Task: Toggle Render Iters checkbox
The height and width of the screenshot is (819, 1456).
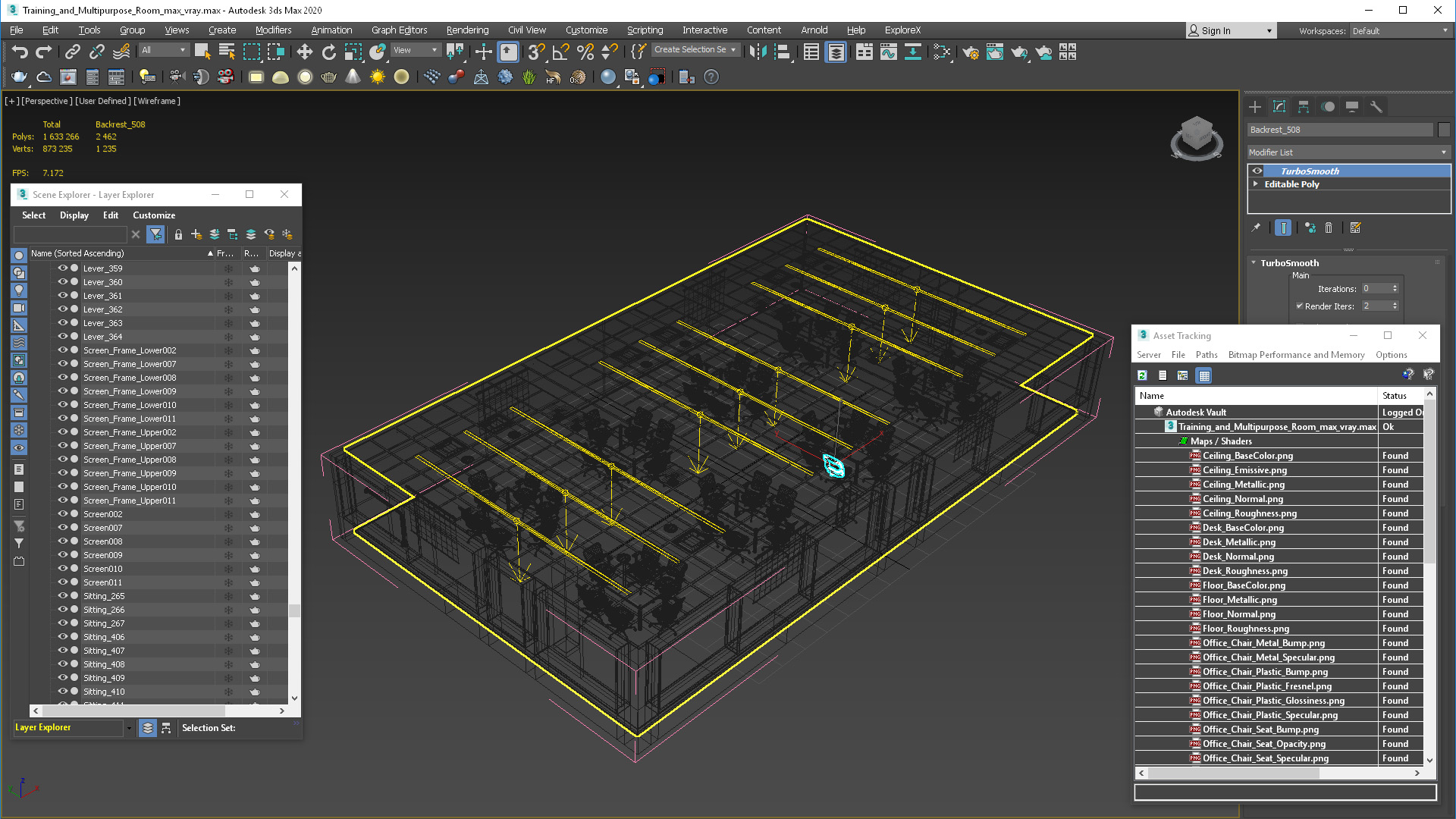Action: click(1300, 306)
